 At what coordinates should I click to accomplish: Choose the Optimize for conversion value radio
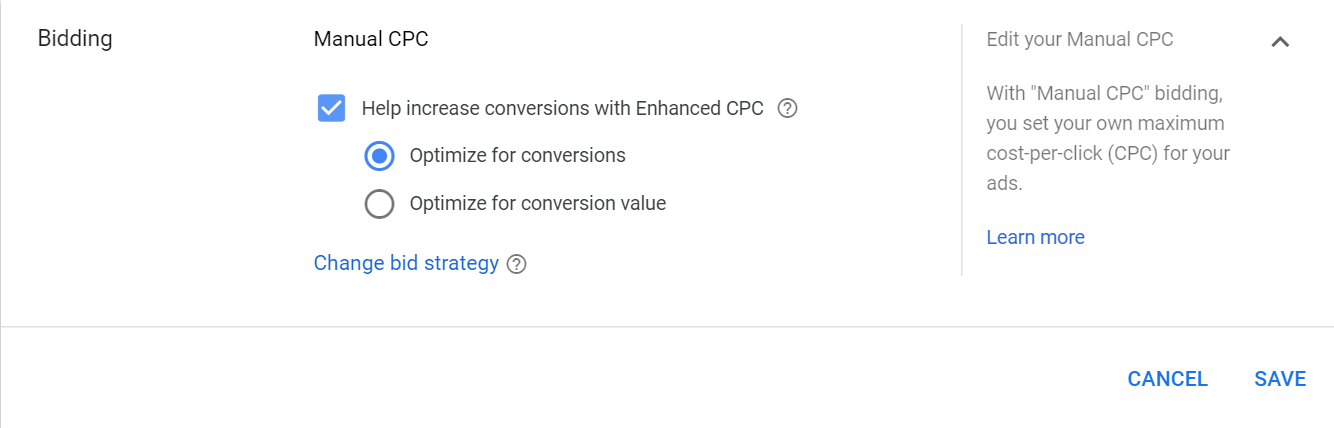coord(380,204)
